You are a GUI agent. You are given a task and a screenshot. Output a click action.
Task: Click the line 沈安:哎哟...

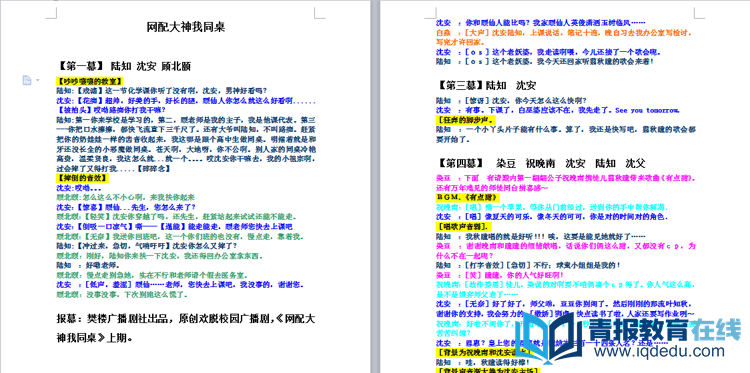(x=78, y=187)
